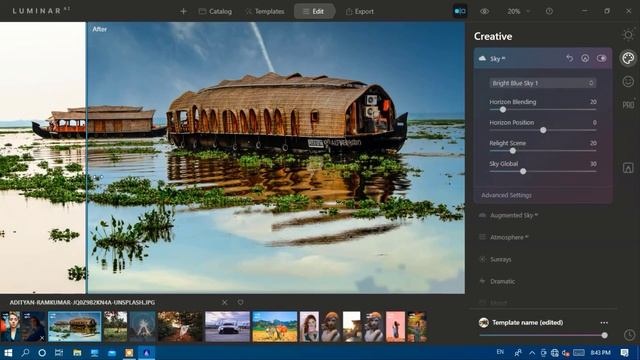Adjust the Sky Global slider
Screen dimensions: 640x360
tap(523, 171)
